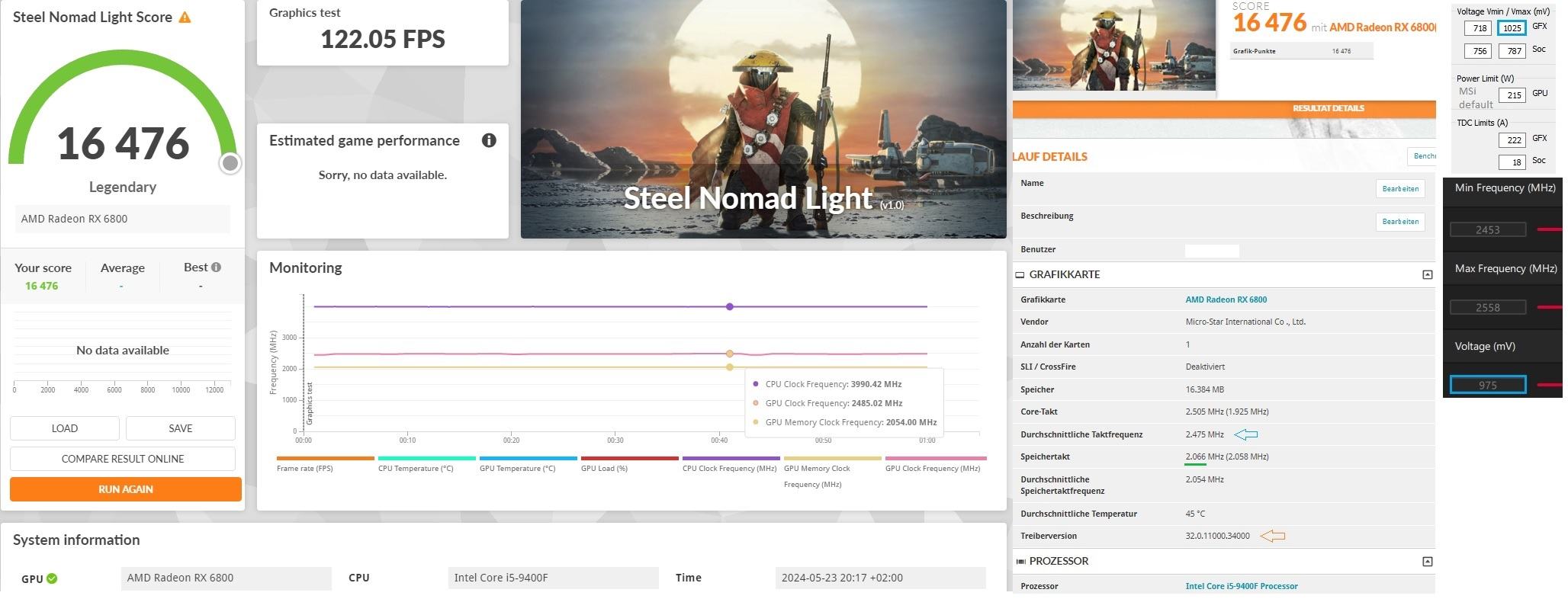Adjust the Min Frequency (MHz) slider
1568x599 pixels.
click(1550, 229)
